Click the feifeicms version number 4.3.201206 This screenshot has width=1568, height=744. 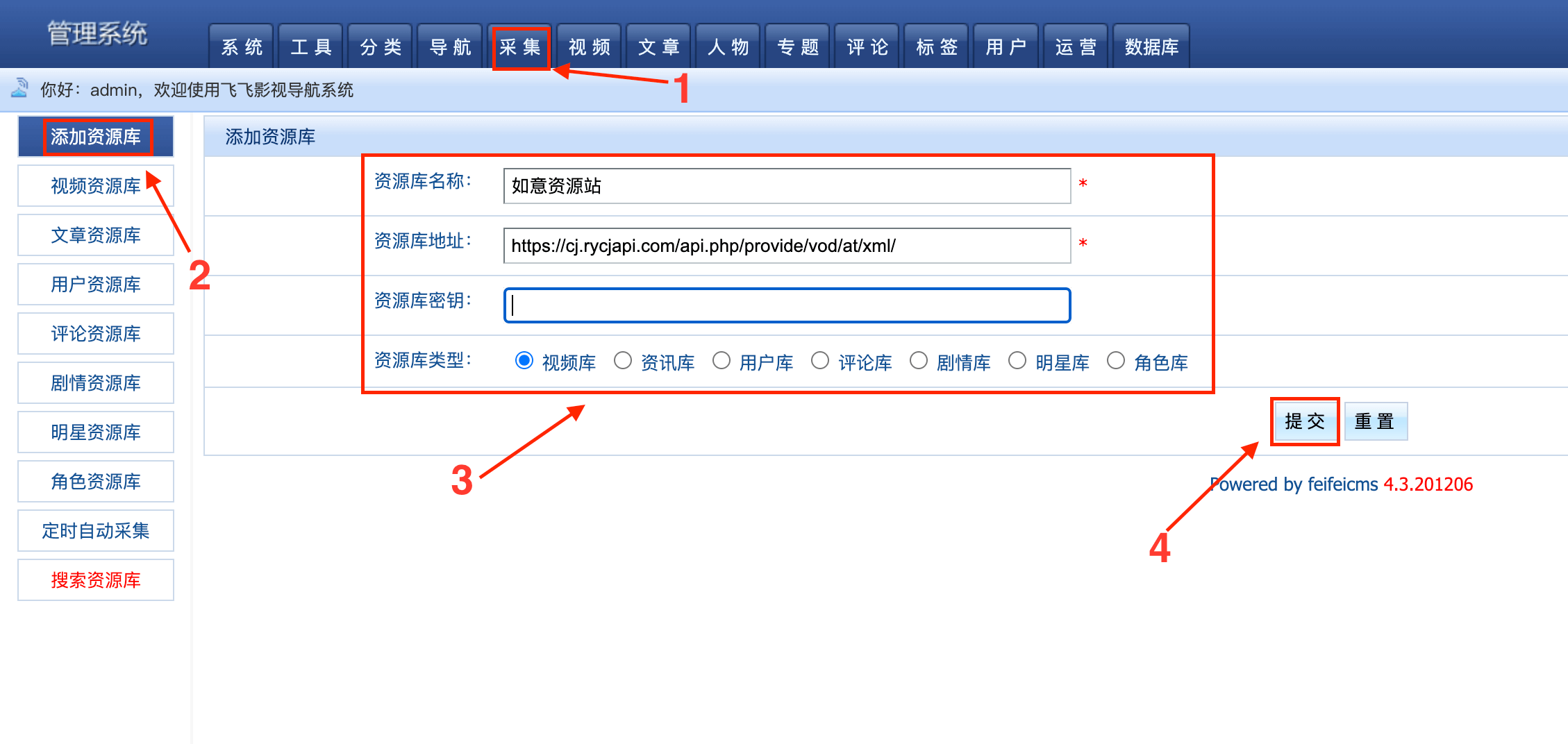[1428, 484]
